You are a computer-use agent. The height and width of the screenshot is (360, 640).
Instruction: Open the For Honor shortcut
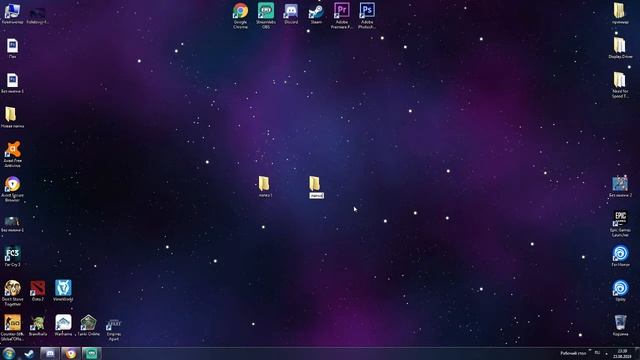(620, 256)
